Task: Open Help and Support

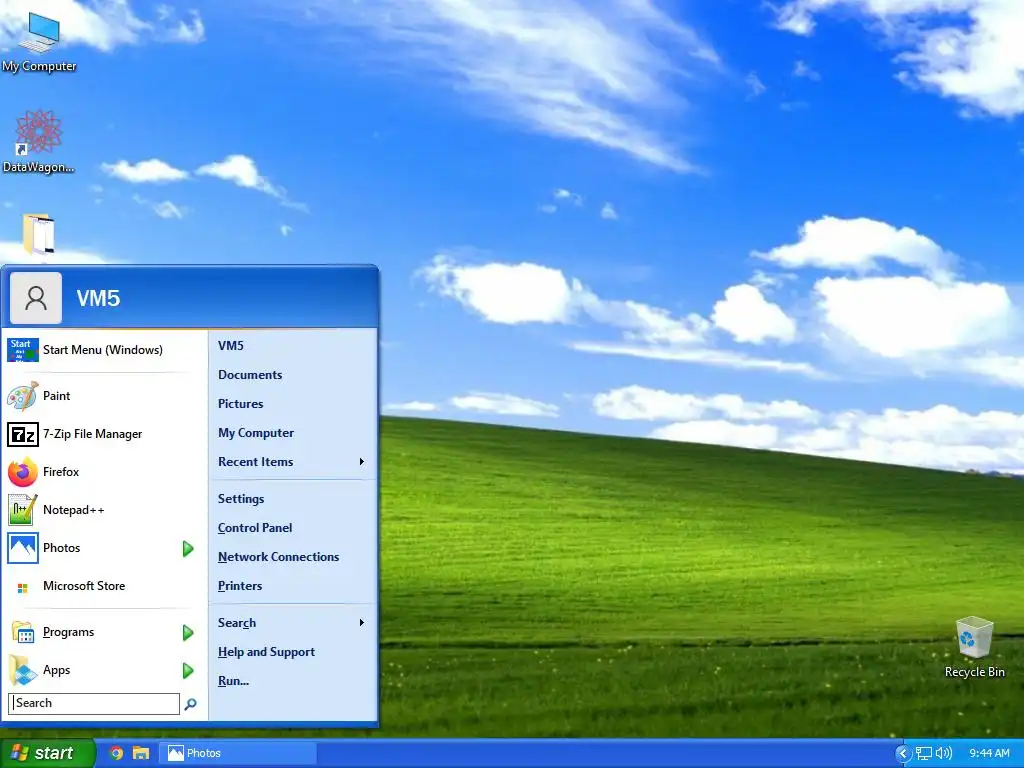Action: 266,652
